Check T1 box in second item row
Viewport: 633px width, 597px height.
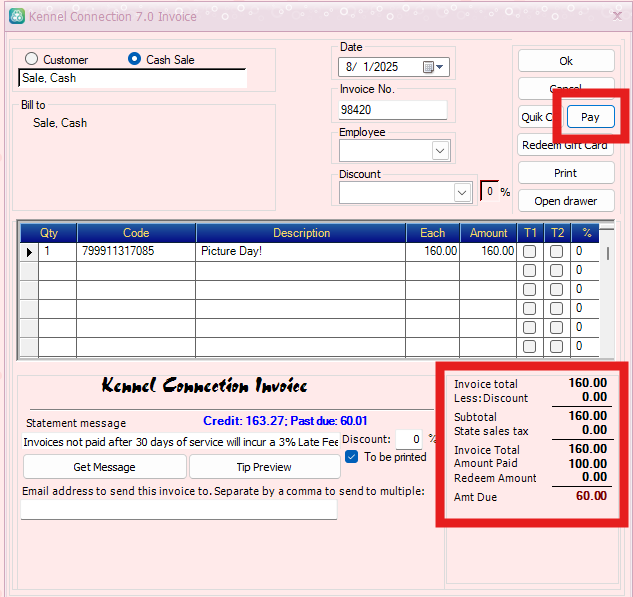coord(529,270)
